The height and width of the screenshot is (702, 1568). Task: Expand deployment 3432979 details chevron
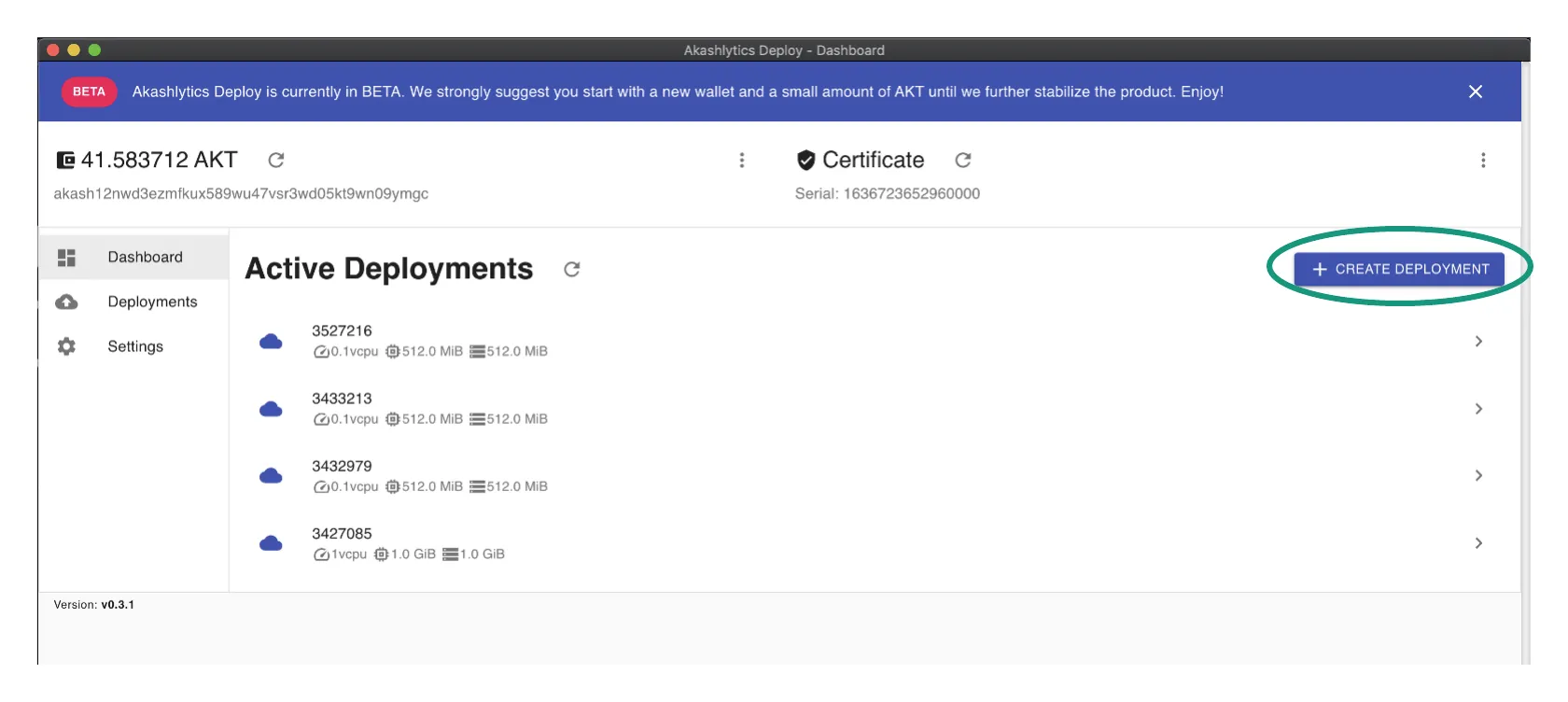coord(1478,476)
